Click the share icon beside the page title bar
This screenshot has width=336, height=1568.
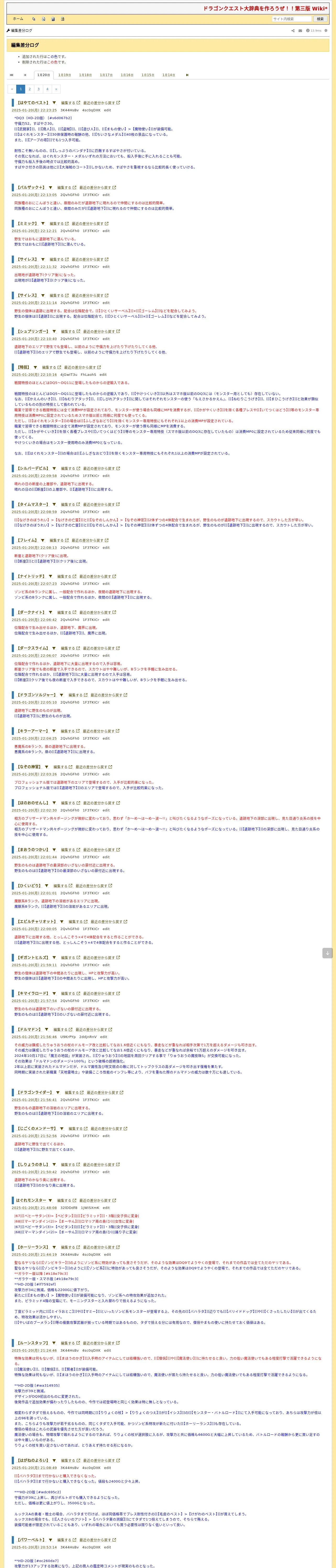[x=293, y=30]
